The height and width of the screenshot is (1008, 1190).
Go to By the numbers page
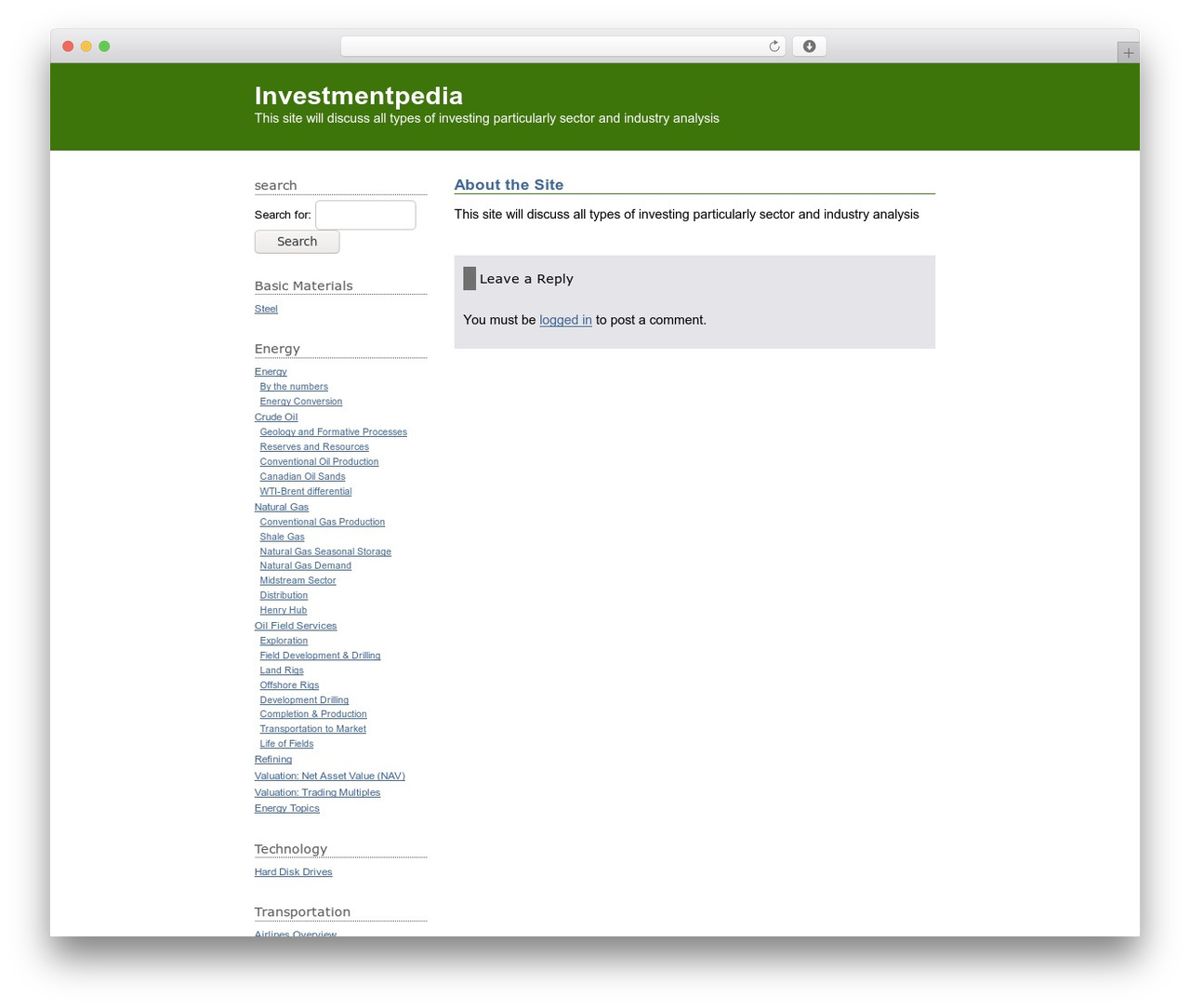(x=294, y=387)
